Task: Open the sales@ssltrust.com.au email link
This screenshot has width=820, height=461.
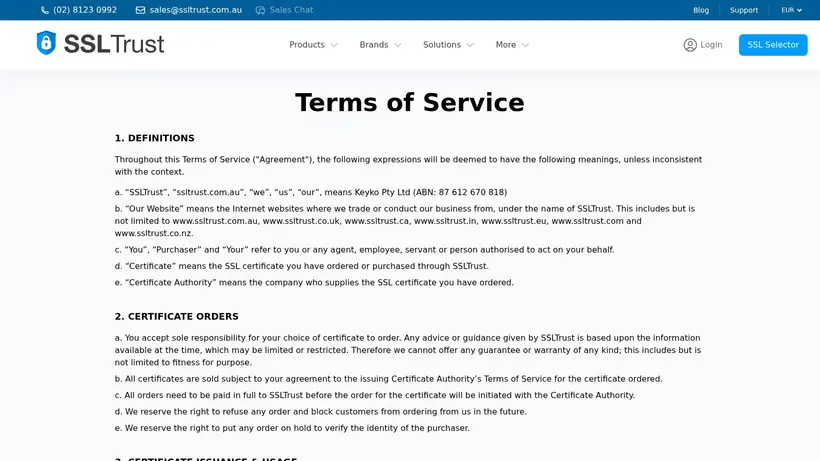Action: (196, 10)
